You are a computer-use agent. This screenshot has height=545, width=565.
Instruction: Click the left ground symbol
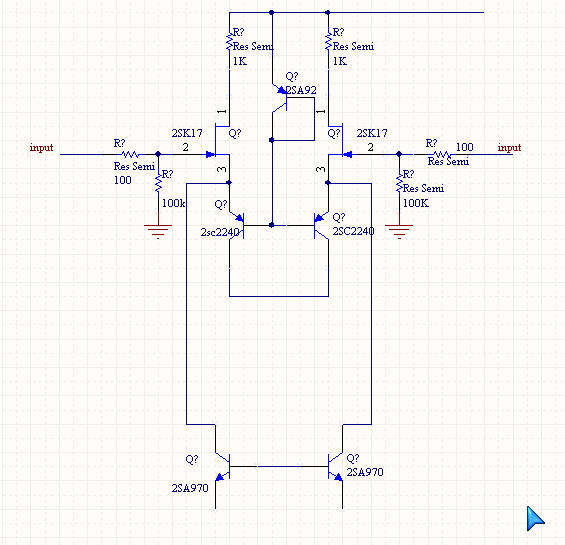coord(158,231)
